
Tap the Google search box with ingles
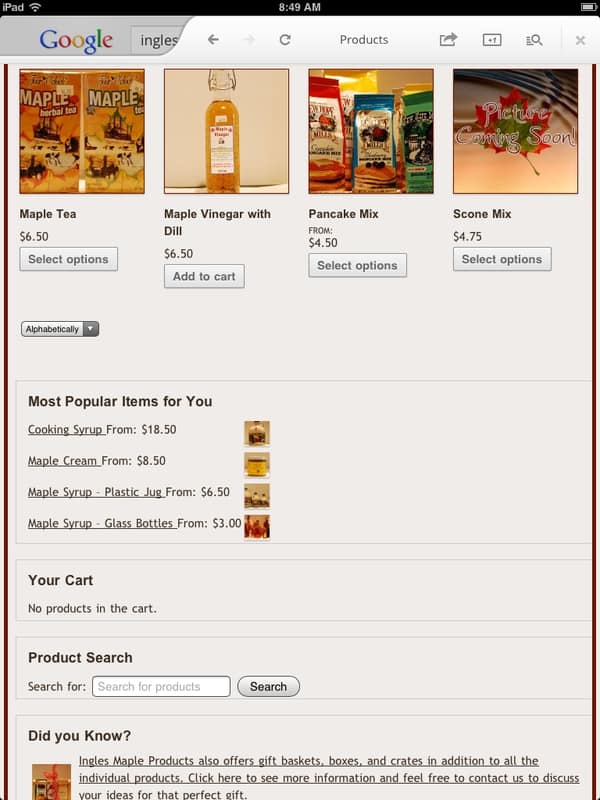click(158, 40)
